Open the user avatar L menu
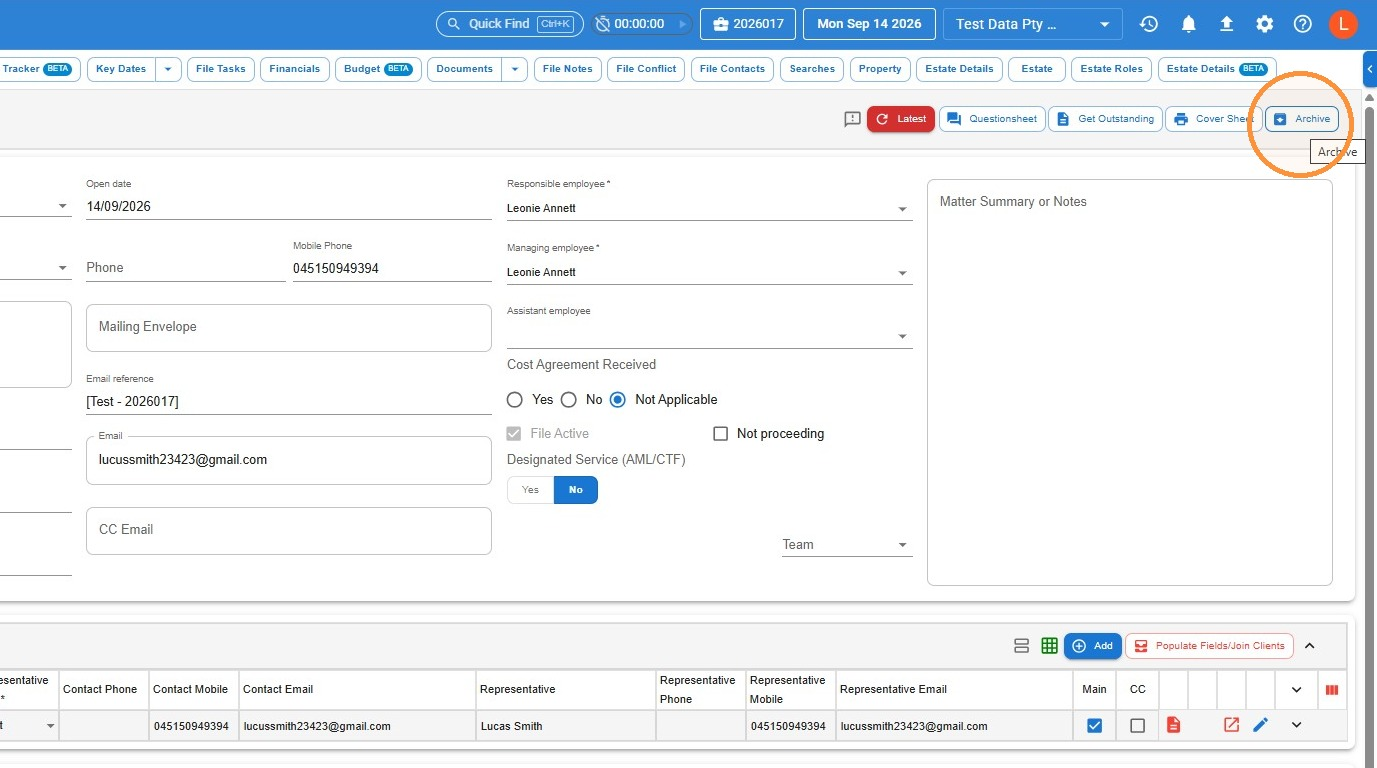This screenshot has width=1377, height=768. click(x=1343, y=24)
